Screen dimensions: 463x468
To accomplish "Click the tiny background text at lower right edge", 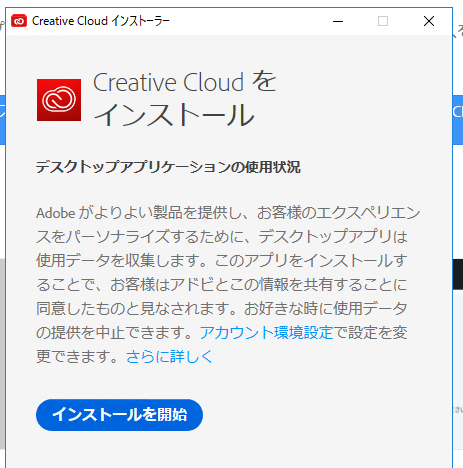I will (x=458, y=409).
